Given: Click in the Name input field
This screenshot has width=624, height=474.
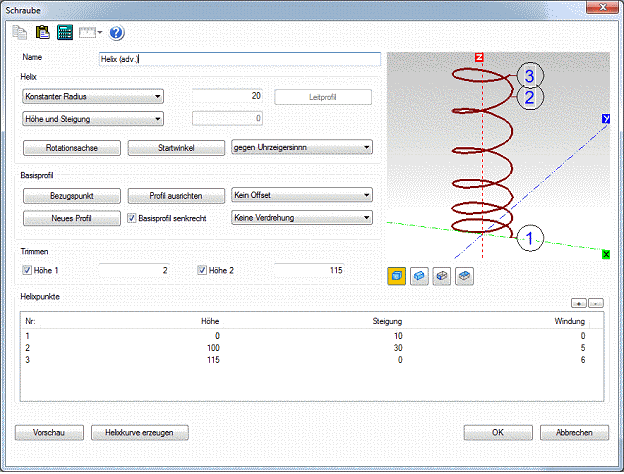Looking at the screenshot, I should 240,59.
